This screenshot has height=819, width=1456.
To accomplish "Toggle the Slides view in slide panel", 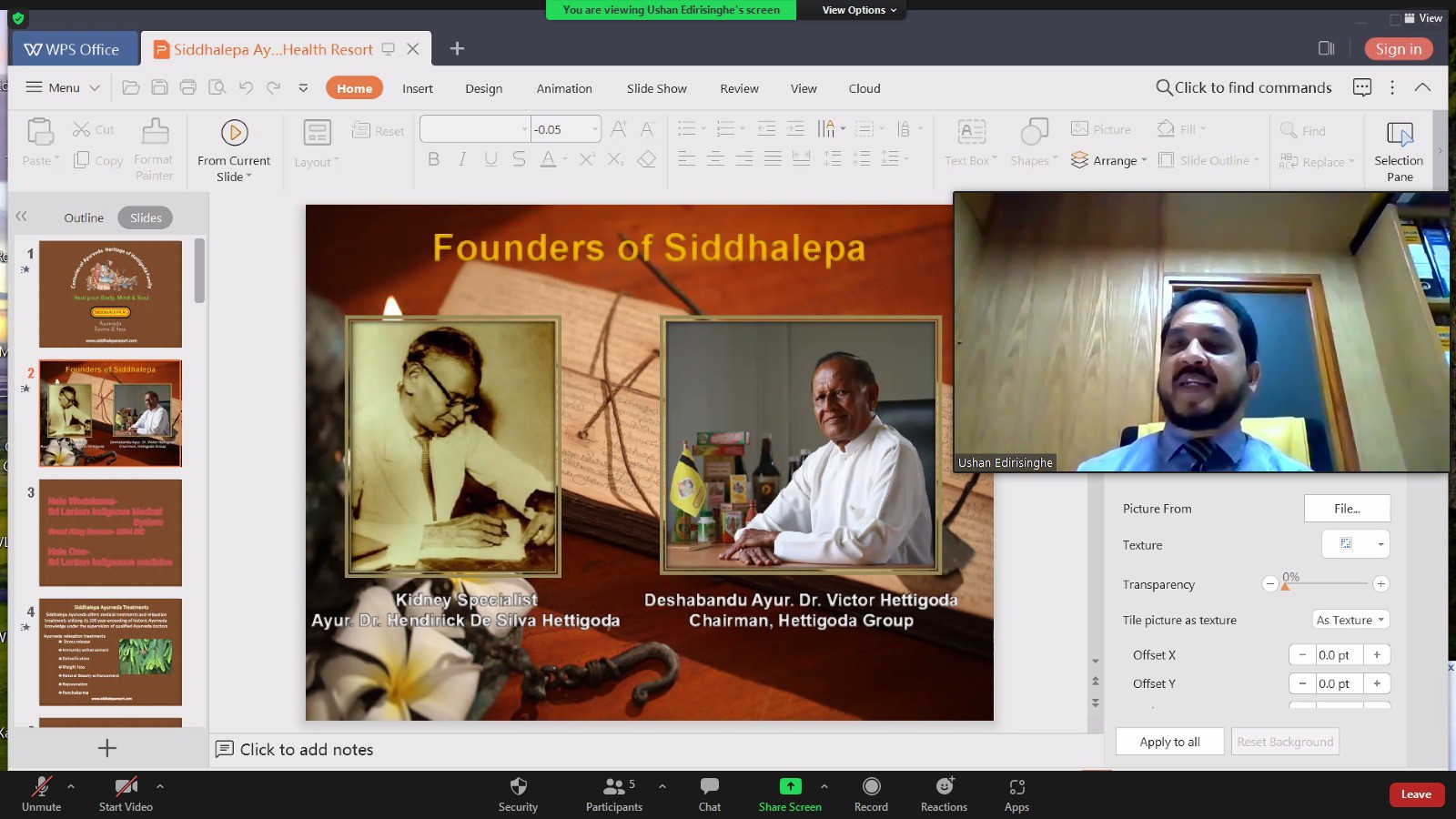I will pyautogui.click(x=146, y=217).
